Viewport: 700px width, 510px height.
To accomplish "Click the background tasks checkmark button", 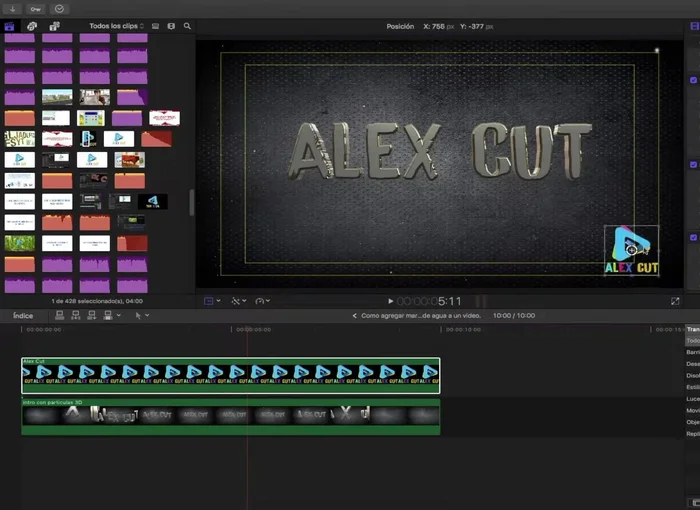I will coord(60,8).
